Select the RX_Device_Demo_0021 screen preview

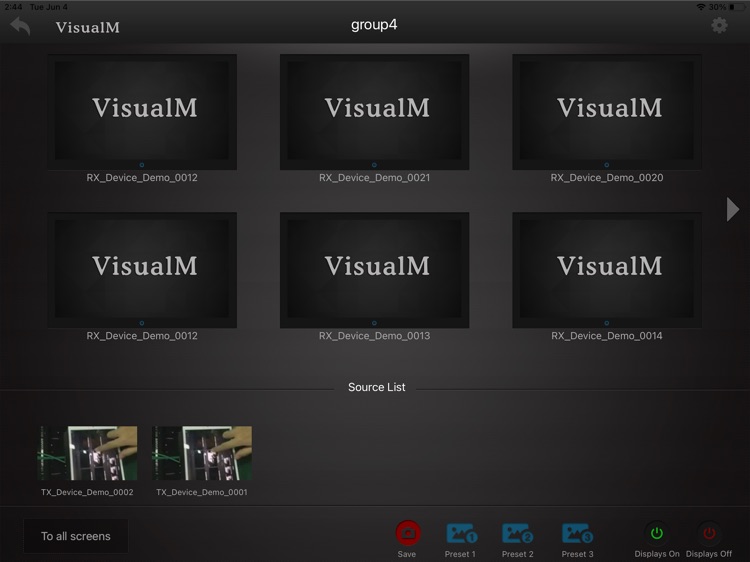click(x=374, y=112)
